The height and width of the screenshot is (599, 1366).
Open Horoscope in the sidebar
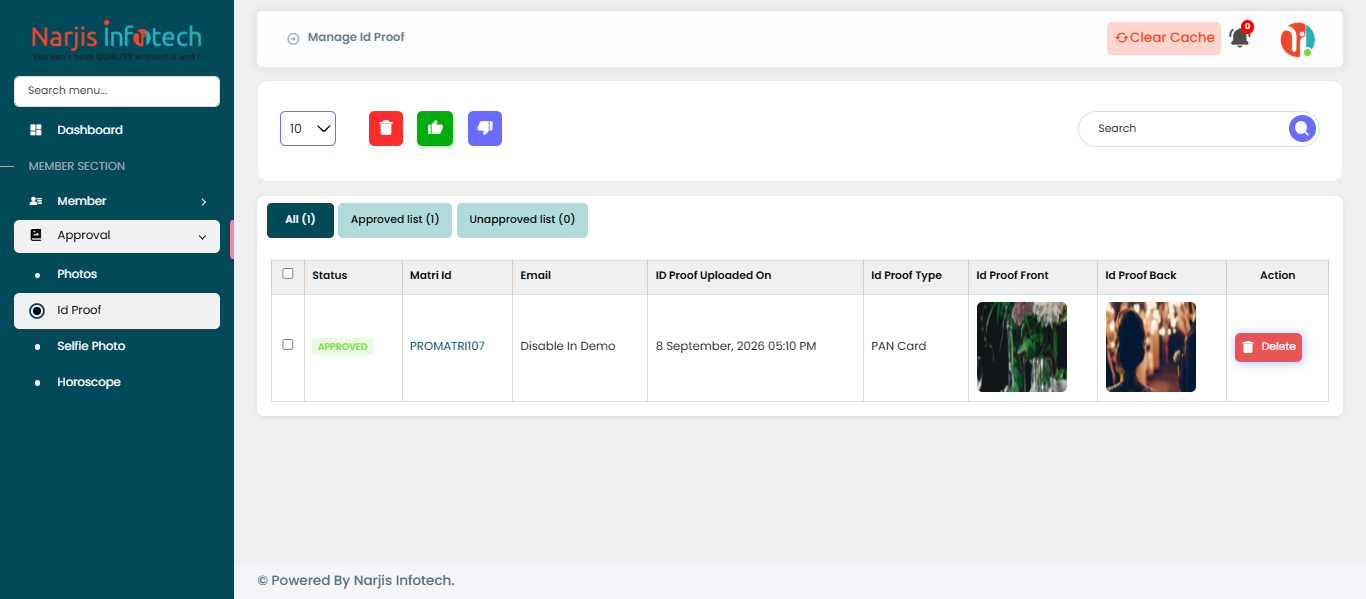pos(89,382)
